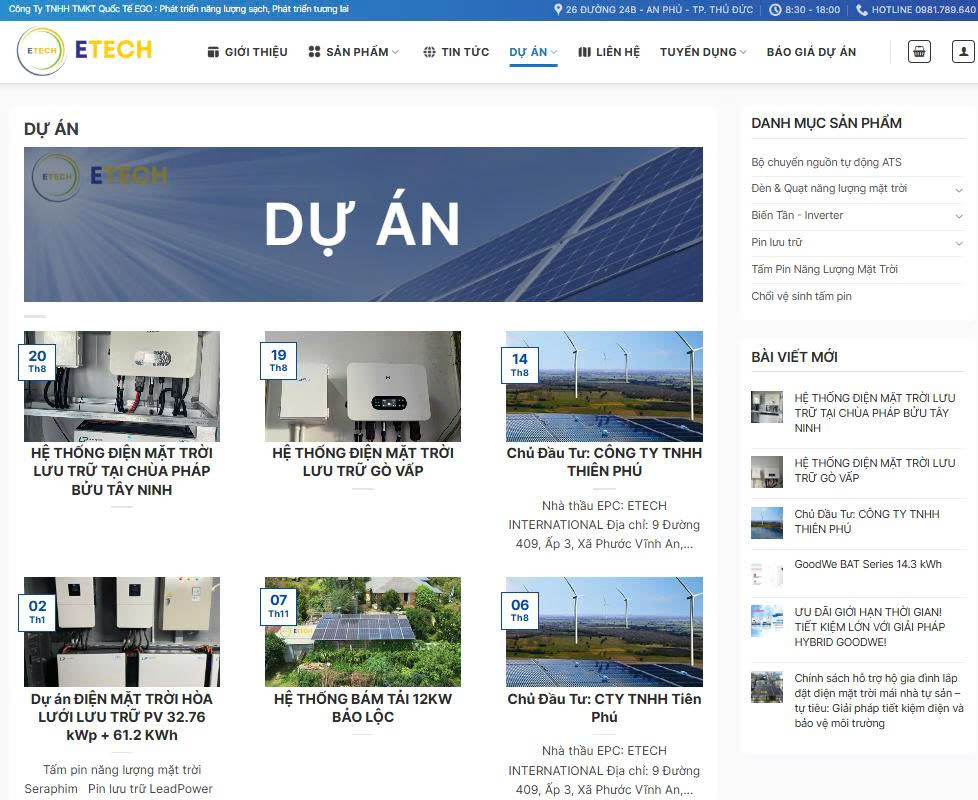Click the location pin address icon
The image size is (978, 800).
click(559, 10)
